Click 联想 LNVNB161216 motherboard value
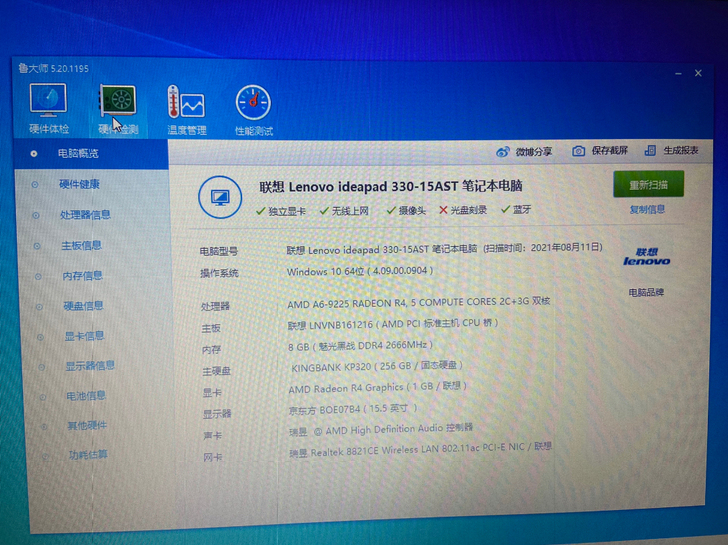The image size is (728, 545). click(x=393, y=324)
